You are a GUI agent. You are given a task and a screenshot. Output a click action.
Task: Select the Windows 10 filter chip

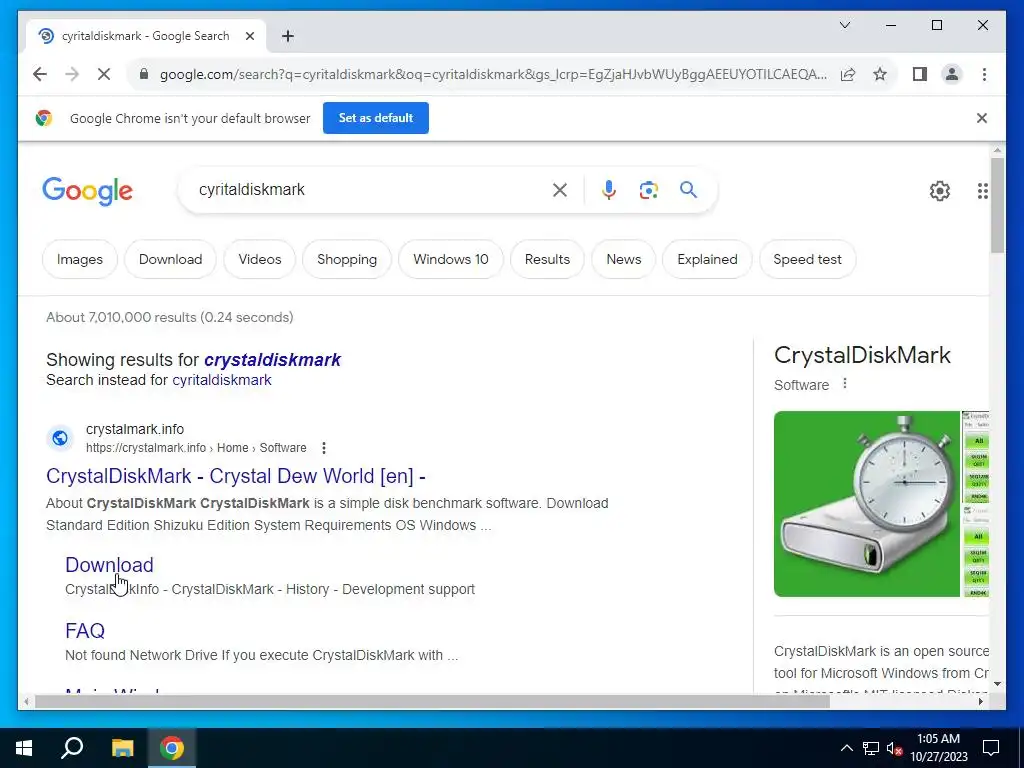[451, 259]
